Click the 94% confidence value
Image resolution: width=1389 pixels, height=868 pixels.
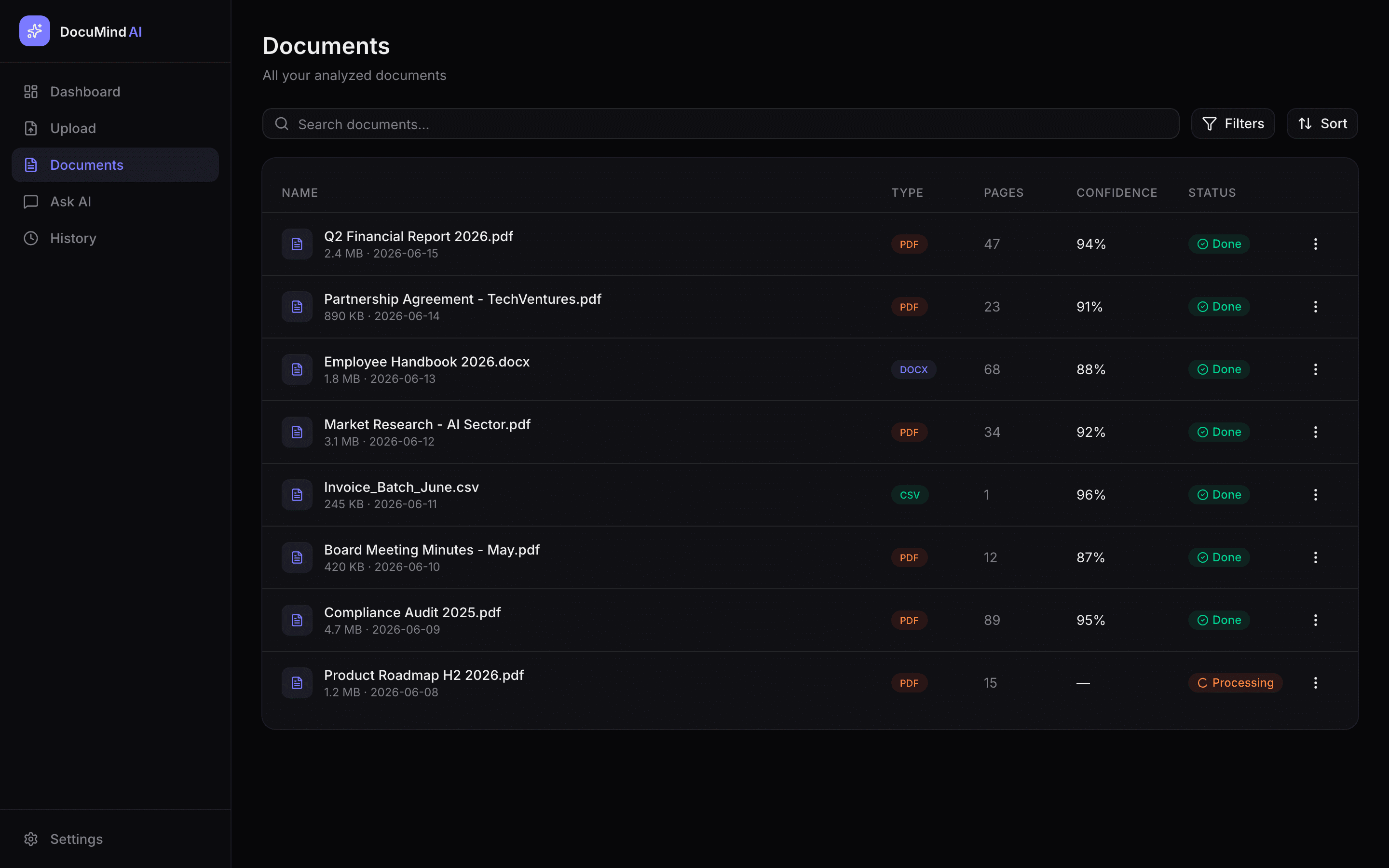click(x=1090, y=244)
